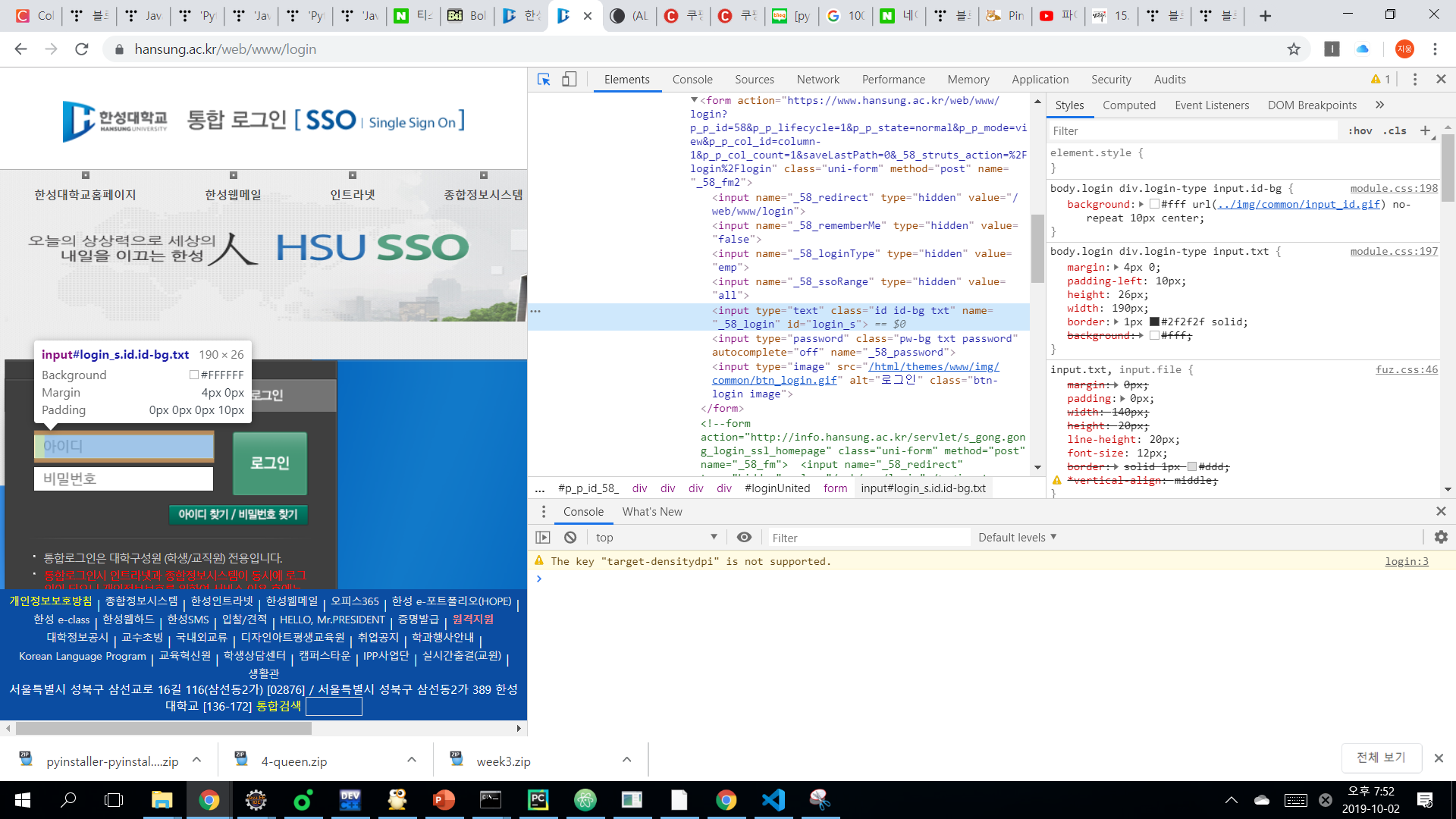
Task: Open Chrome three-dot menu
Action: coord(1435,49)
